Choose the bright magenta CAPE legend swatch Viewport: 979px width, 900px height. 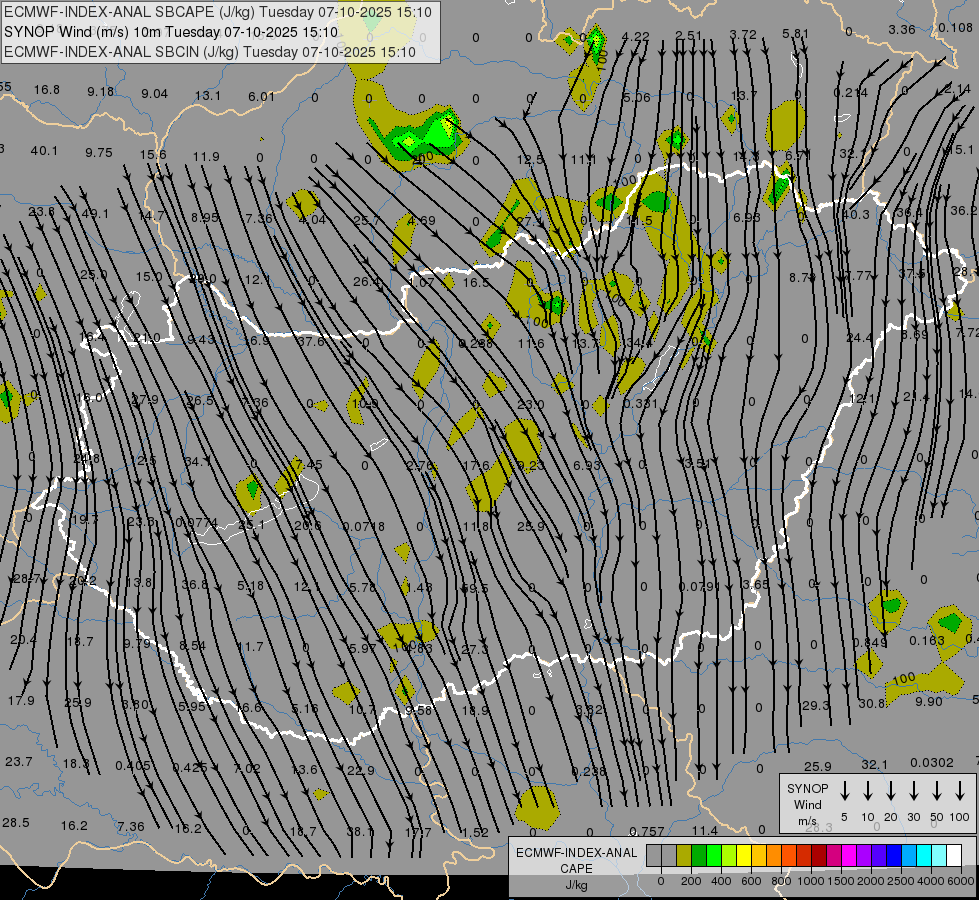tap(849, 855)
